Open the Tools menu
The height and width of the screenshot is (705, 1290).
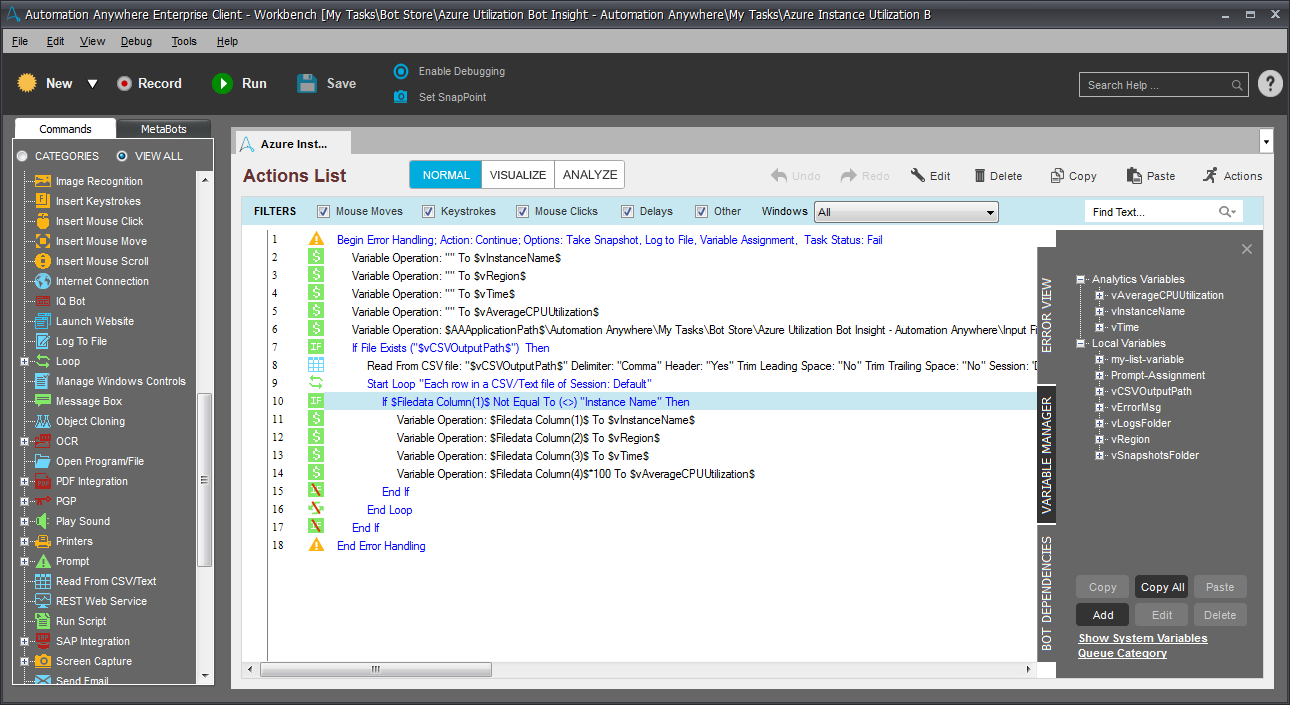[184, 41]
